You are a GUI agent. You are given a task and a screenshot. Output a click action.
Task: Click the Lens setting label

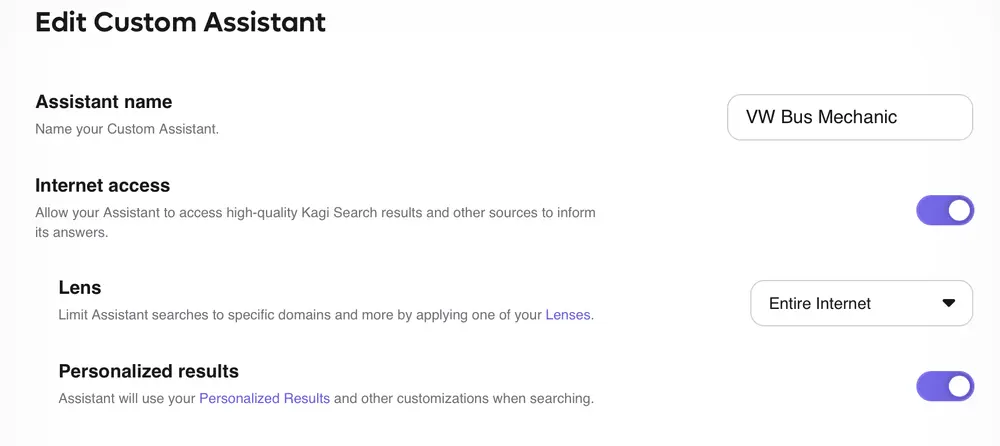[x=80, y=287]
